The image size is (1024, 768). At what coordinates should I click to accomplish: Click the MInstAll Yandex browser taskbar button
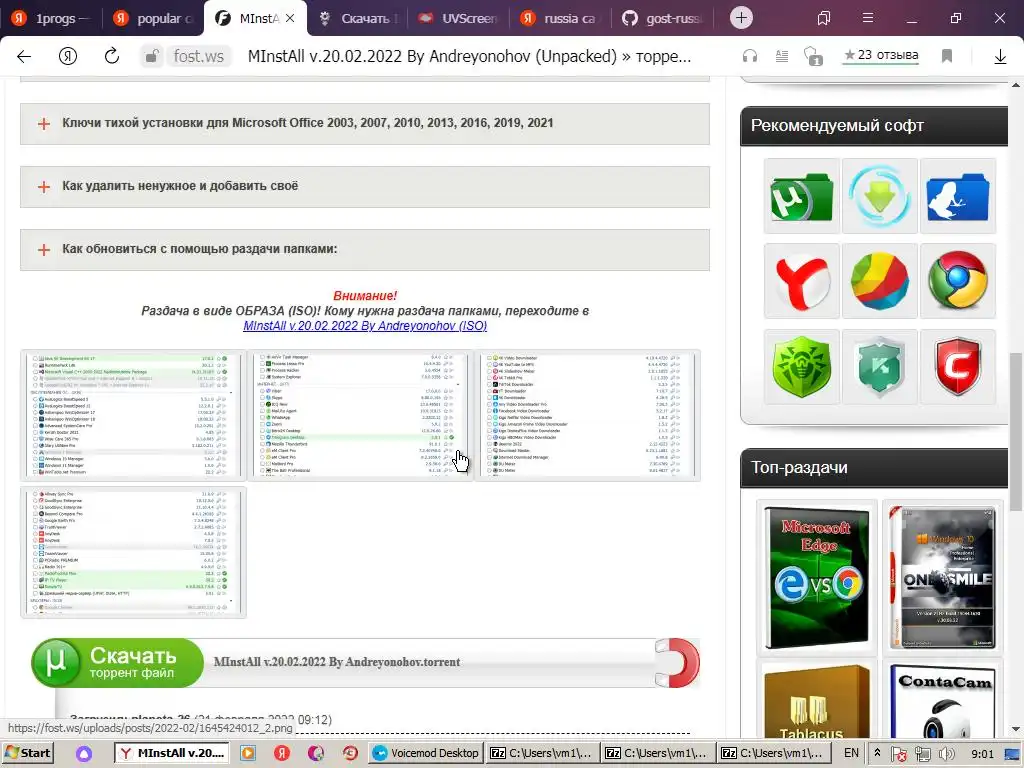tap(173, 753)
